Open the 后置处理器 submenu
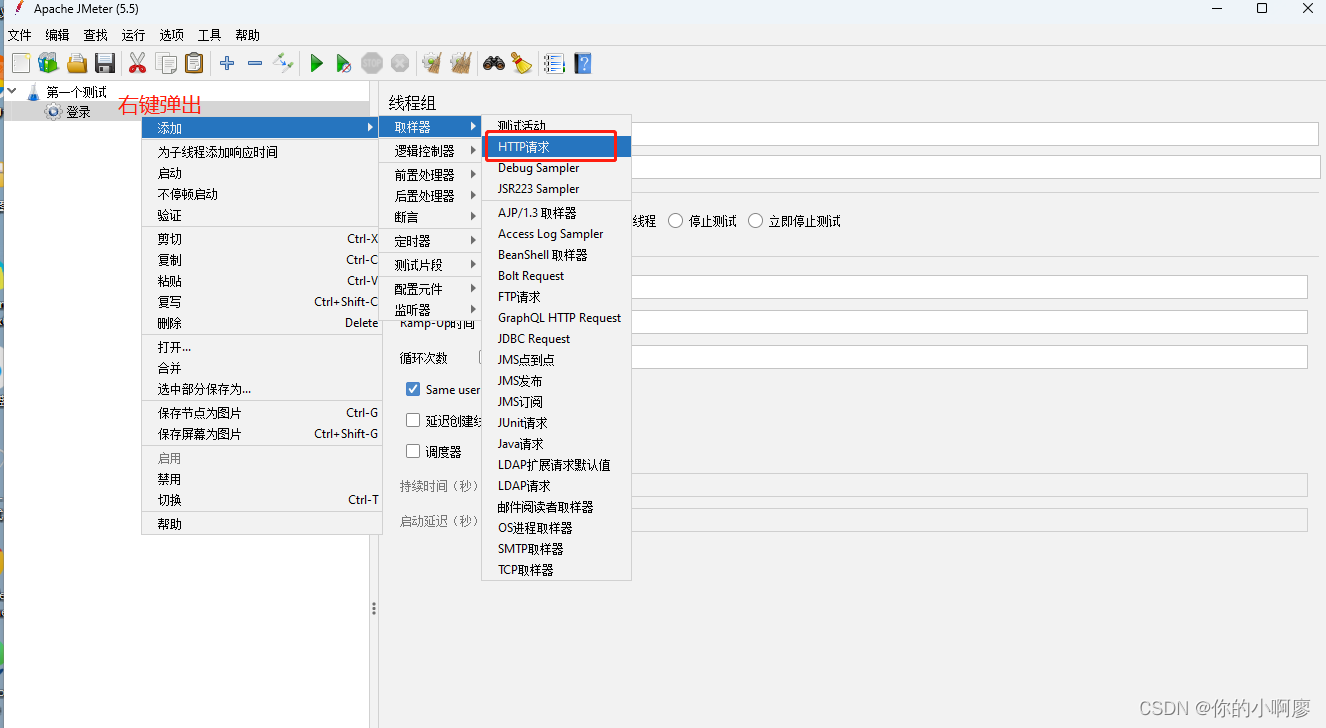This screenshot has height=728, width=1326. click(x=430, y=196)
